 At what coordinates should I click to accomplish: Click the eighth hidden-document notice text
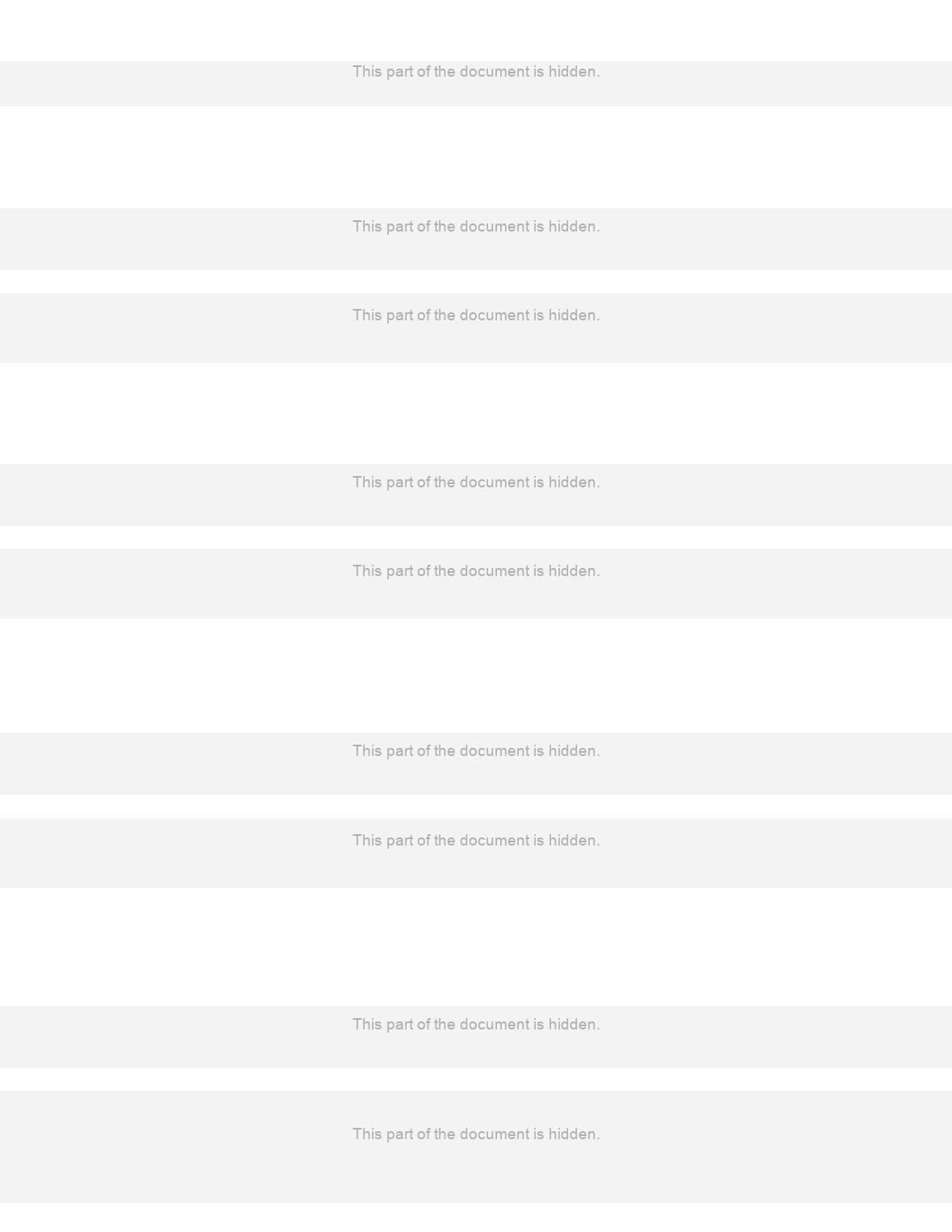click(x=476, y=1025)
